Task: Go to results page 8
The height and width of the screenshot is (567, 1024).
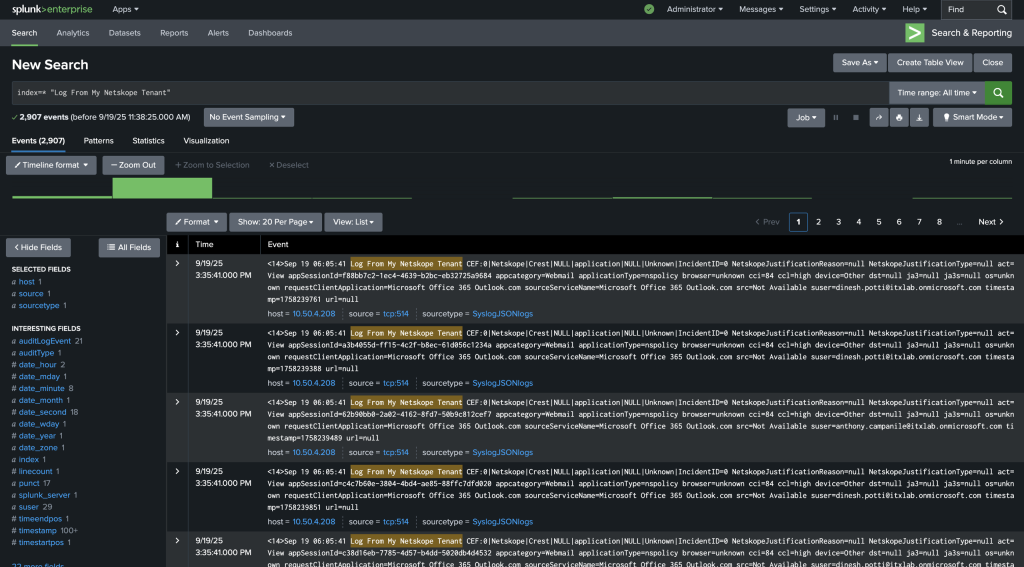Action: click(x=939, y=222)
